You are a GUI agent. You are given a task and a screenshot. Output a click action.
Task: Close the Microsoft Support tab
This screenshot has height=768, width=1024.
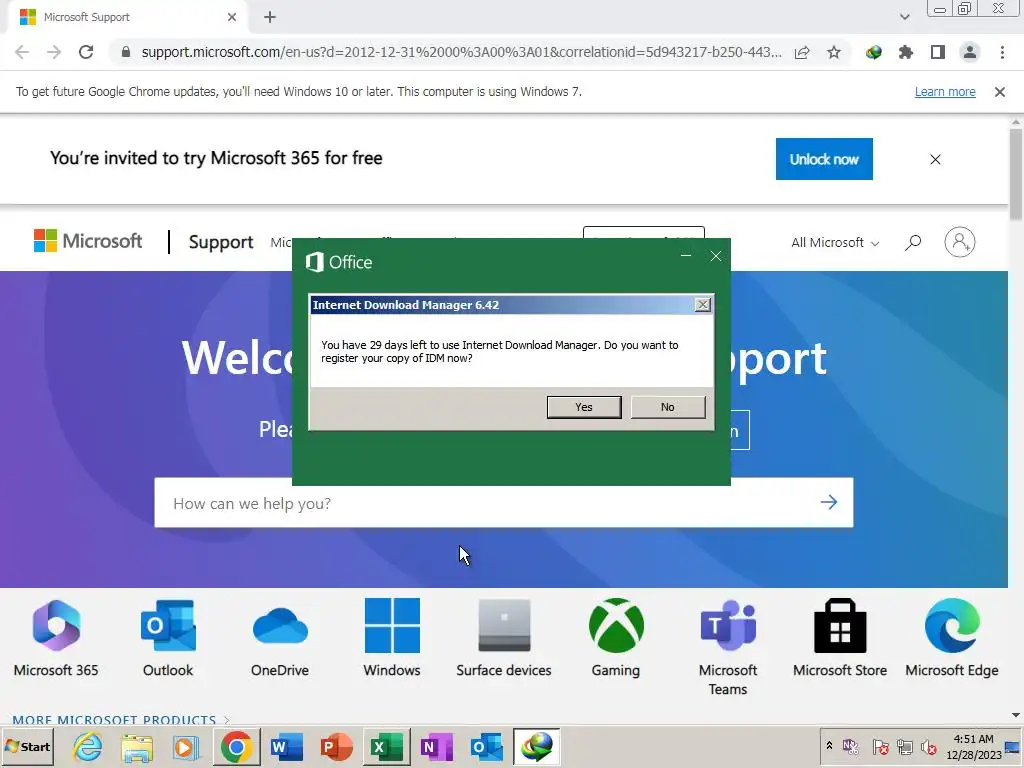pos(232,17)
